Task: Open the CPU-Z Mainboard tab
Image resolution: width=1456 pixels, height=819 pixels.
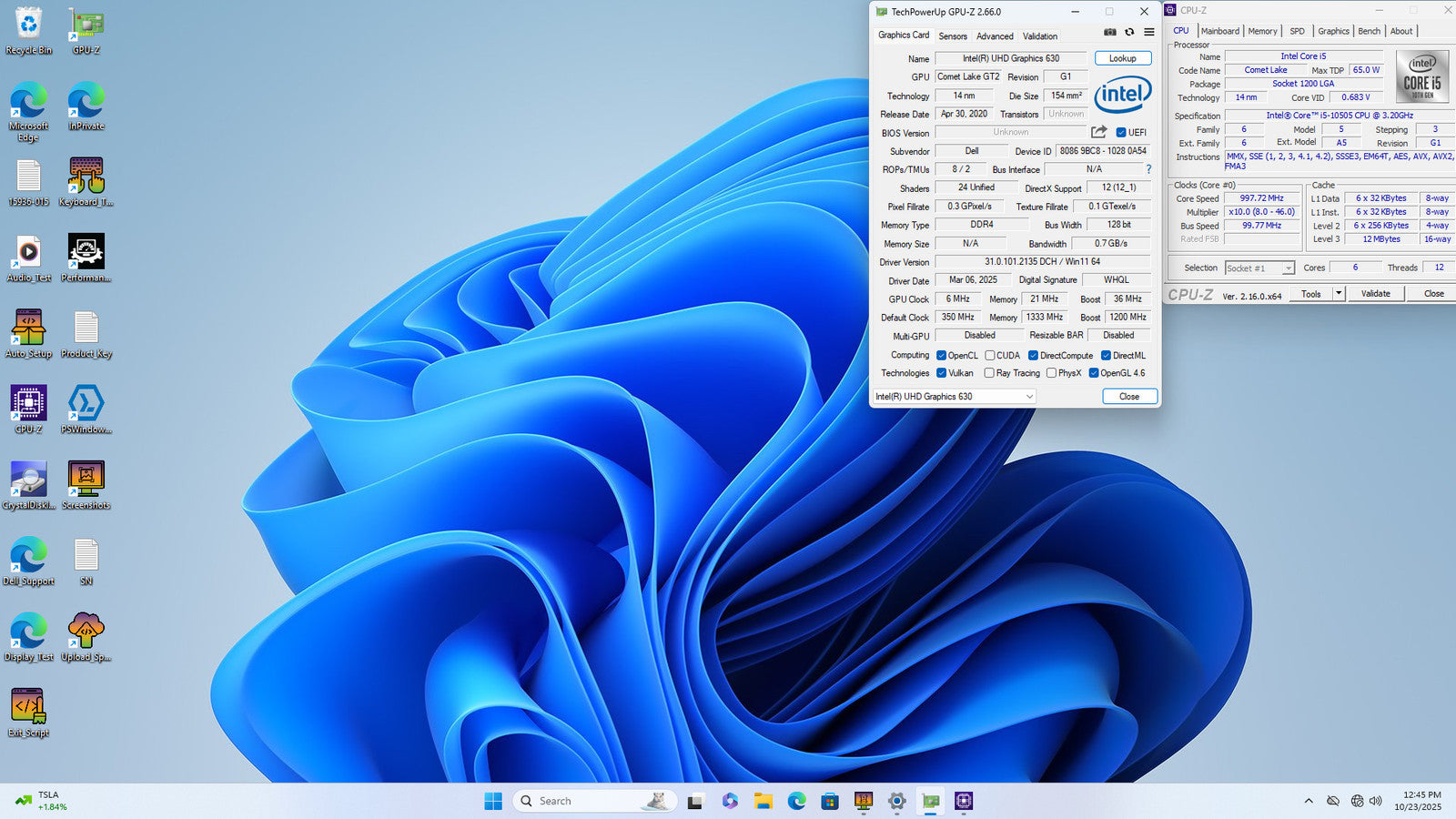Action: pos(1219,31)
